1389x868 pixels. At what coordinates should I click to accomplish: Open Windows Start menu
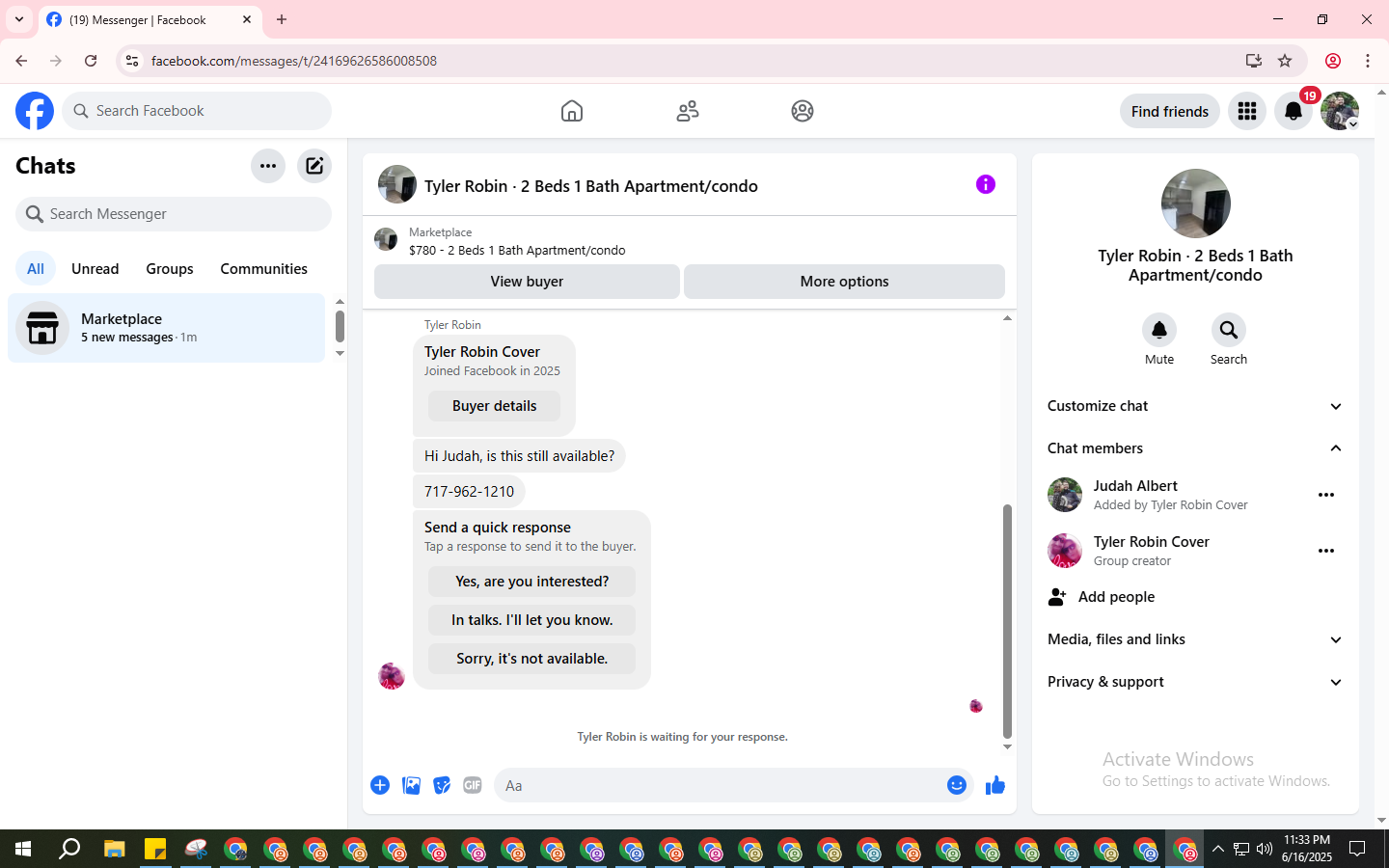click(23, 849)
